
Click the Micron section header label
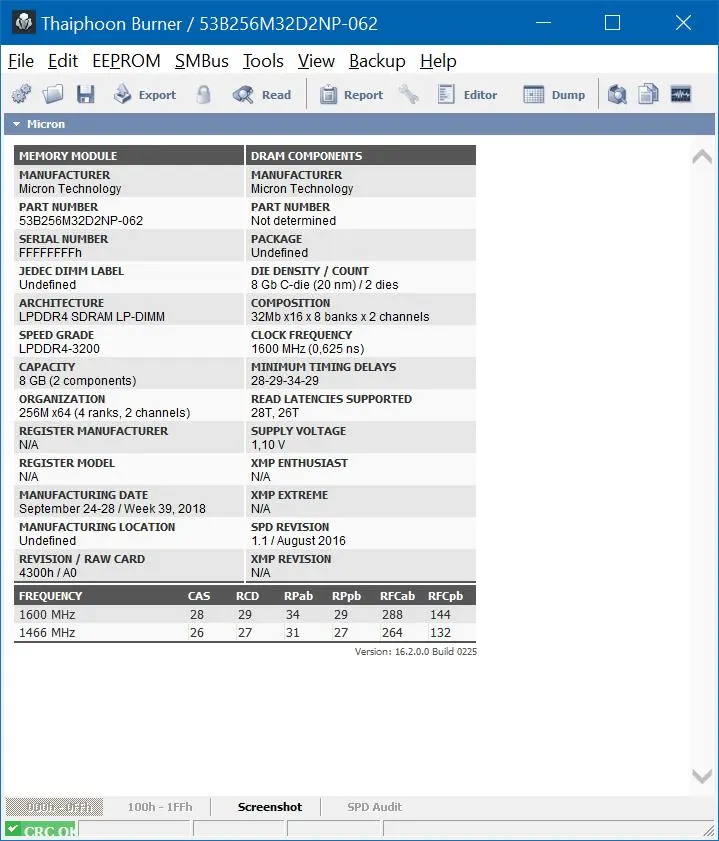[x=46, y=124]
